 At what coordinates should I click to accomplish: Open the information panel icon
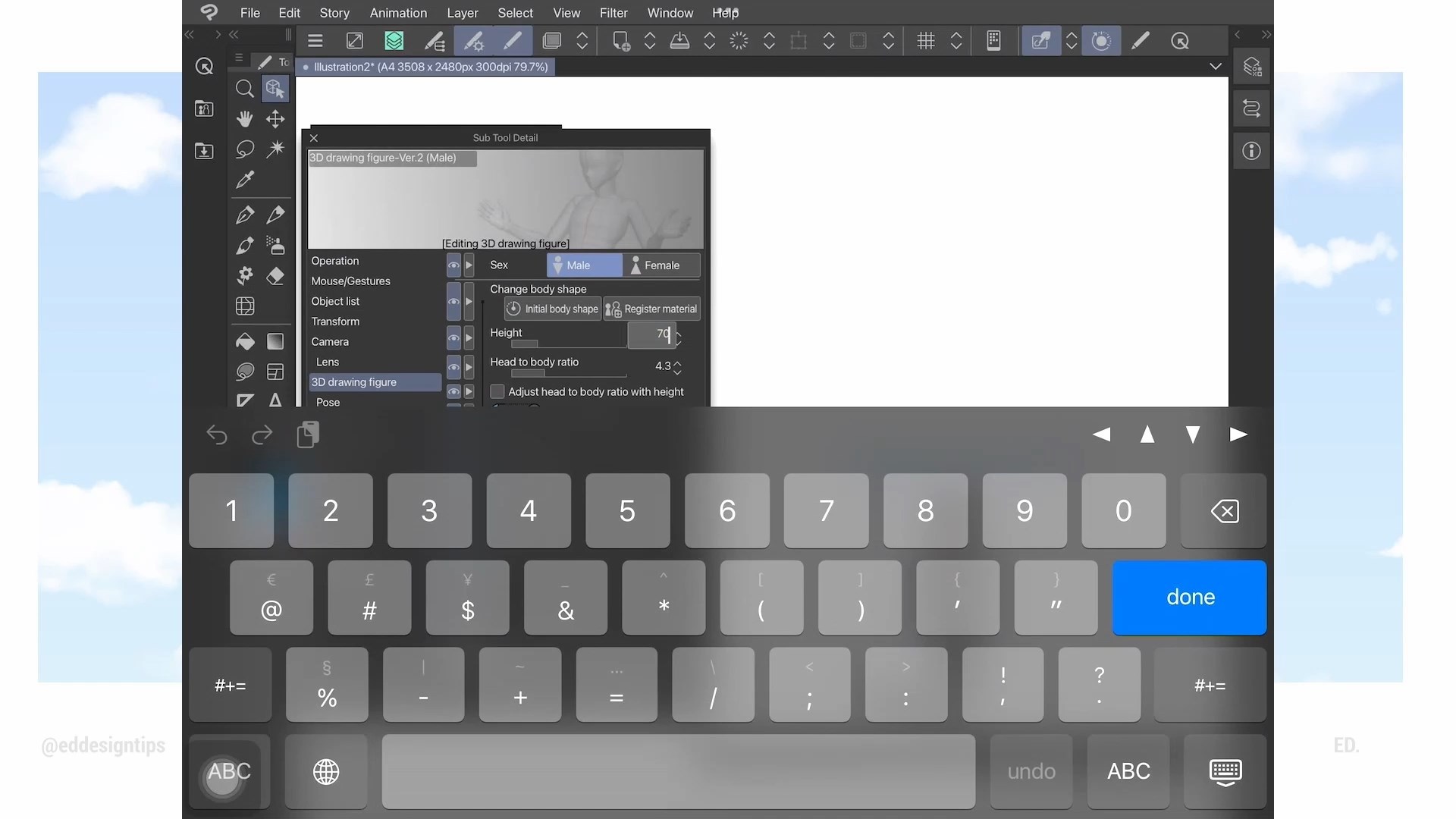[1251, 151]
